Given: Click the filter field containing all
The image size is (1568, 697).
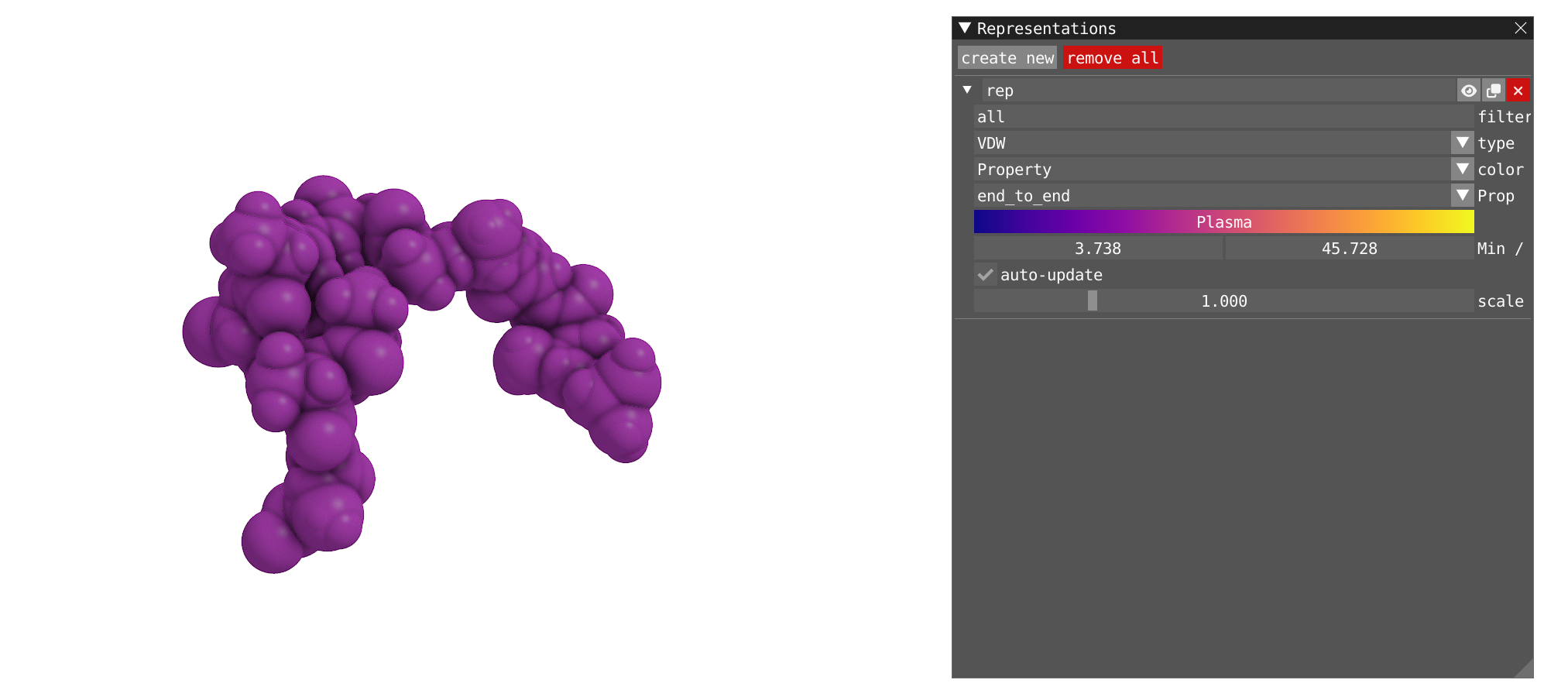Looking at the screenshot, I should click(1223, 117).
